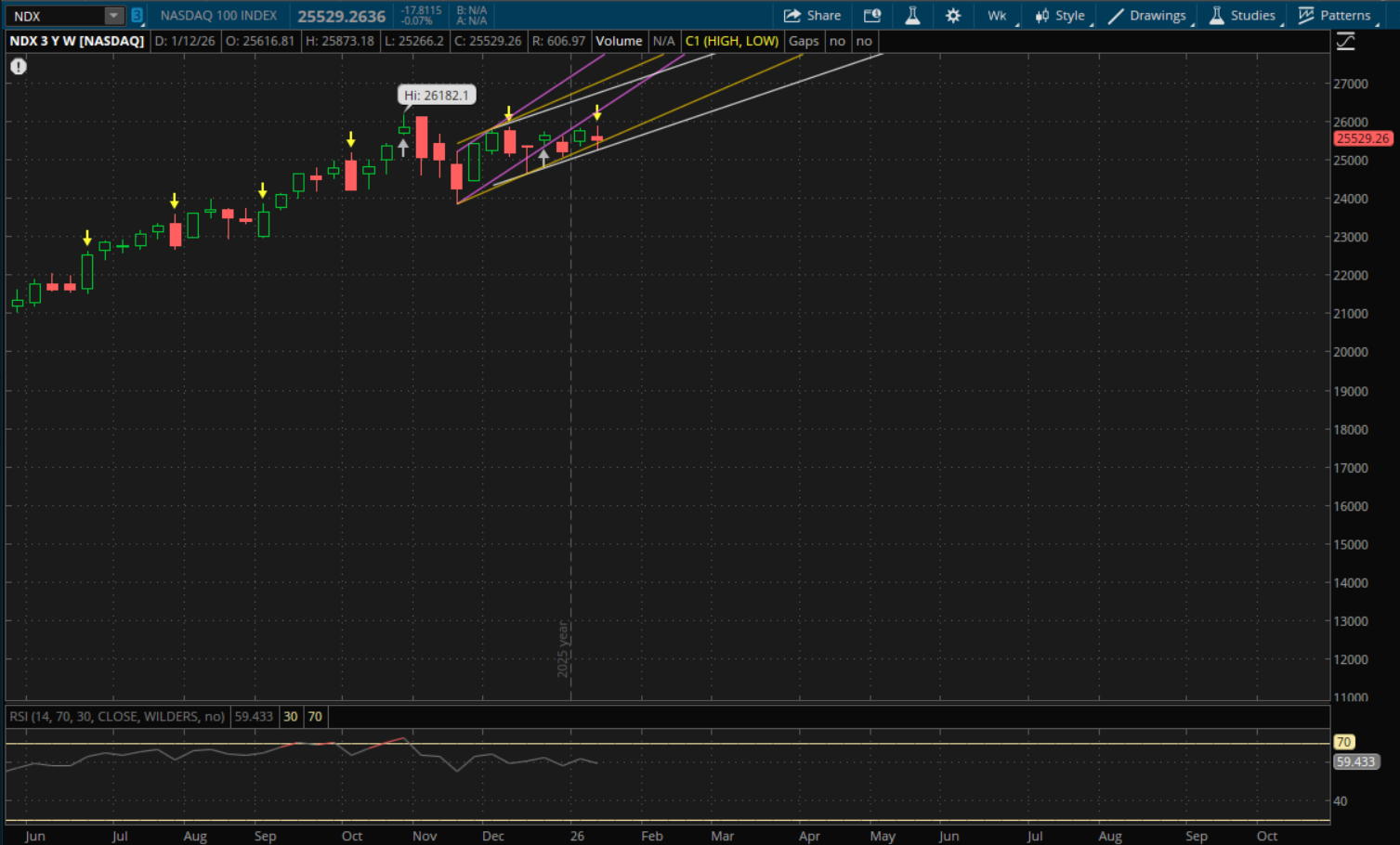Click the C1 (HIGH, LOW) study label
The width and height of the screenshot is (1400, 845).
point(731,41)
